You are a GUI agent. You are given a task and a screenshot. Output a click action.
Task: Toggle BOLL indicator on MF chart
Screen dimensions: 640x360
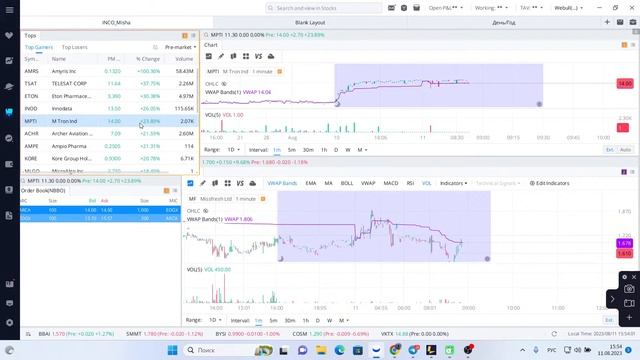347,183
